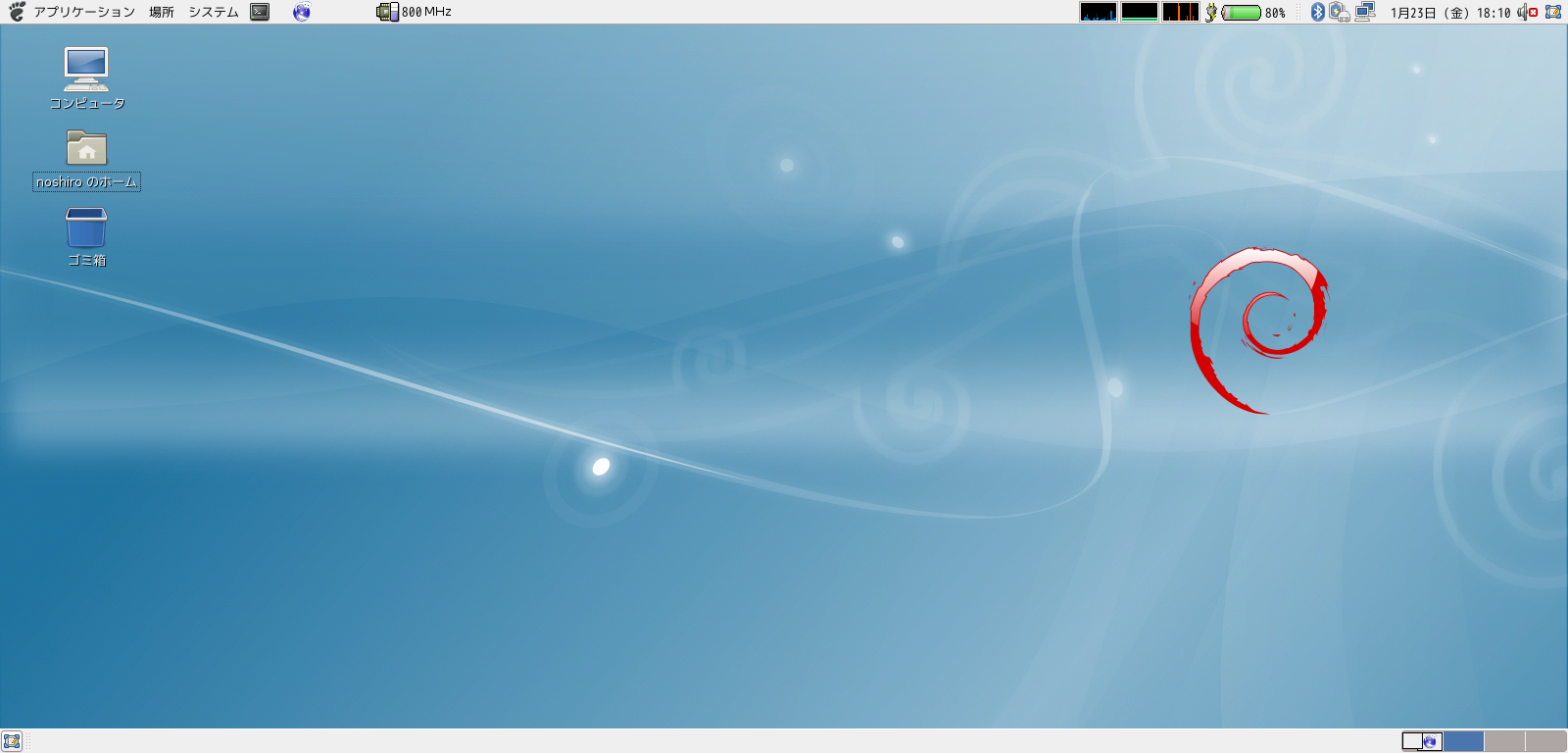Viewport: 1568px width, 753px height.
Task: Switch to the third workspace
Action: click(1504, 741)
